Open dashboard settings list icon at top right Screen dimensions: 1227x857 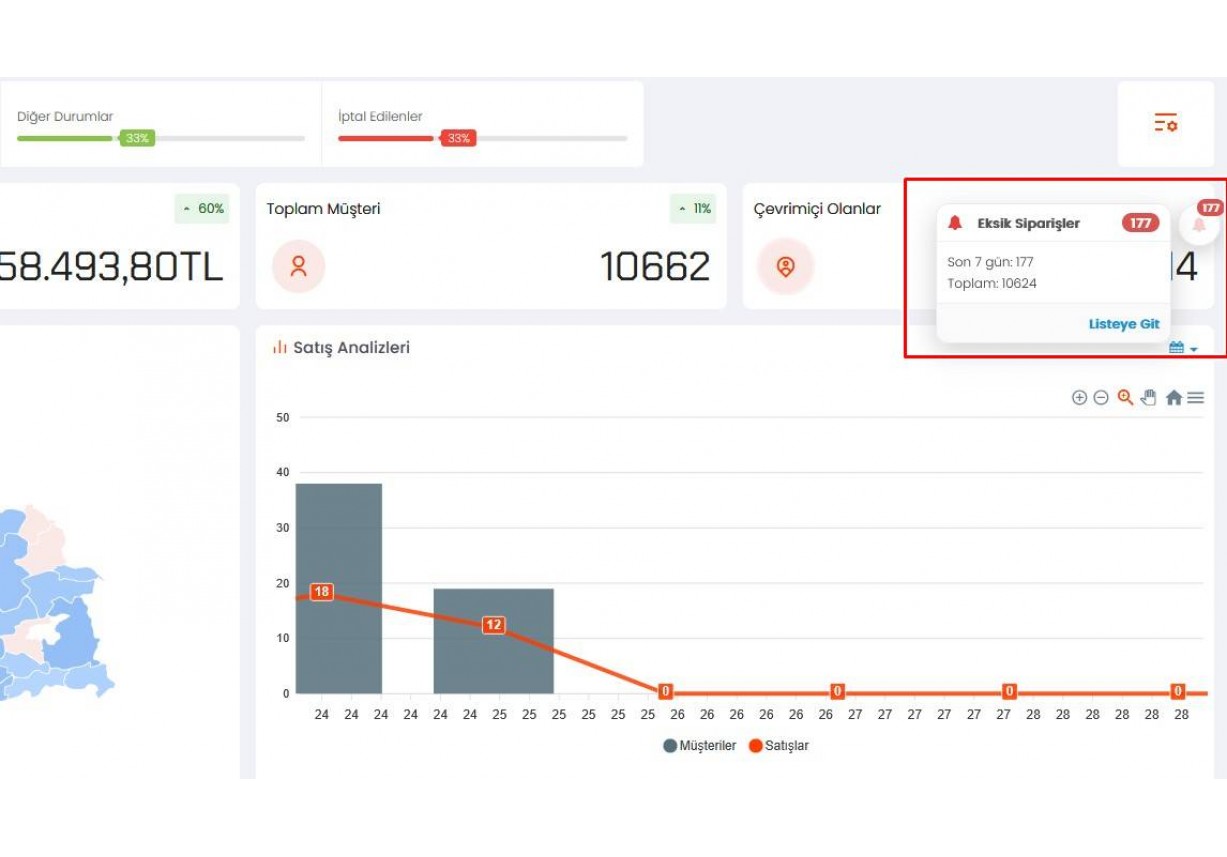(x=1165, y=123)
